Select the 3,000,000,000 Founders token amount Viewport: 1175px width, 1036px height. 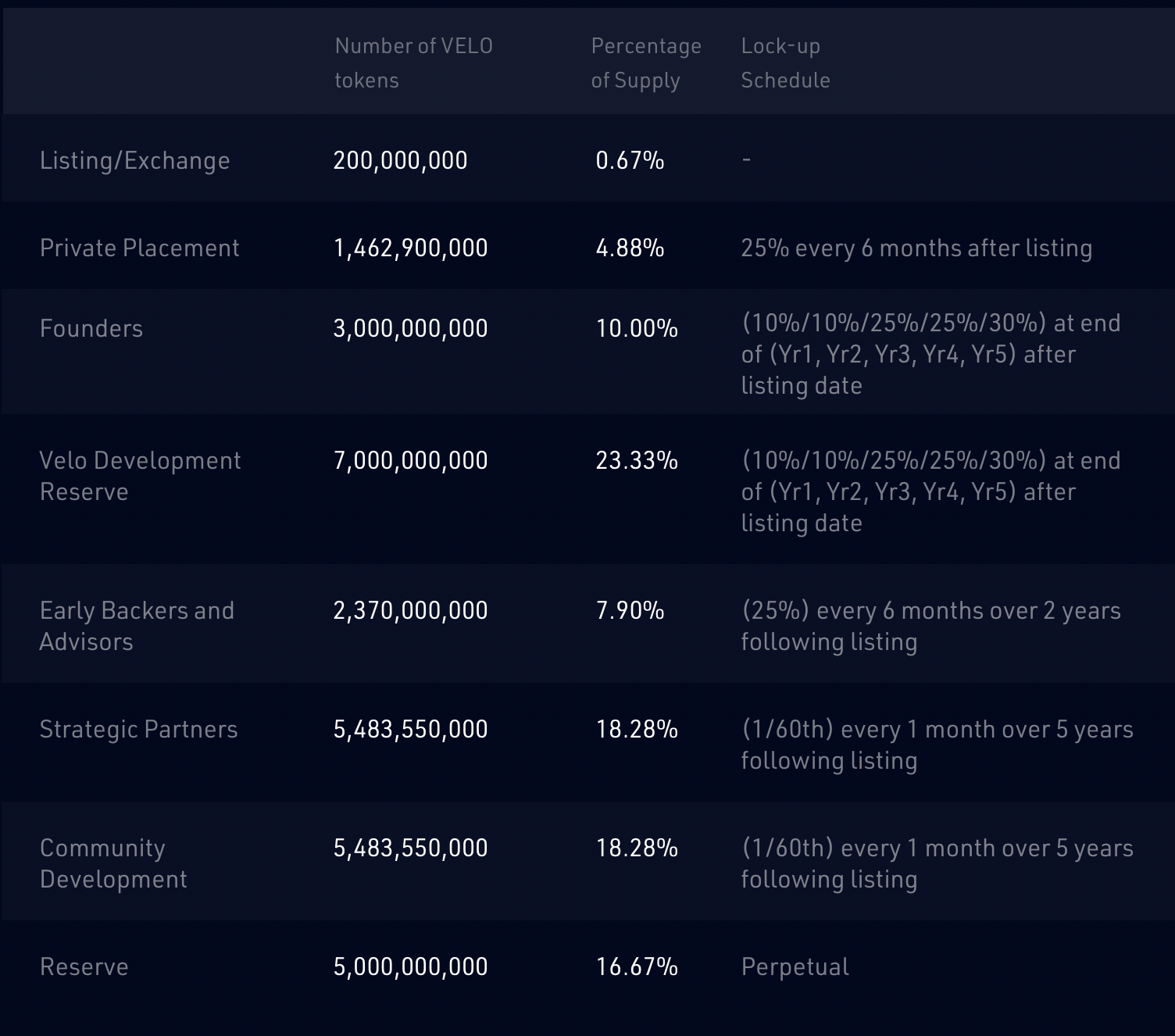[409, 328]
